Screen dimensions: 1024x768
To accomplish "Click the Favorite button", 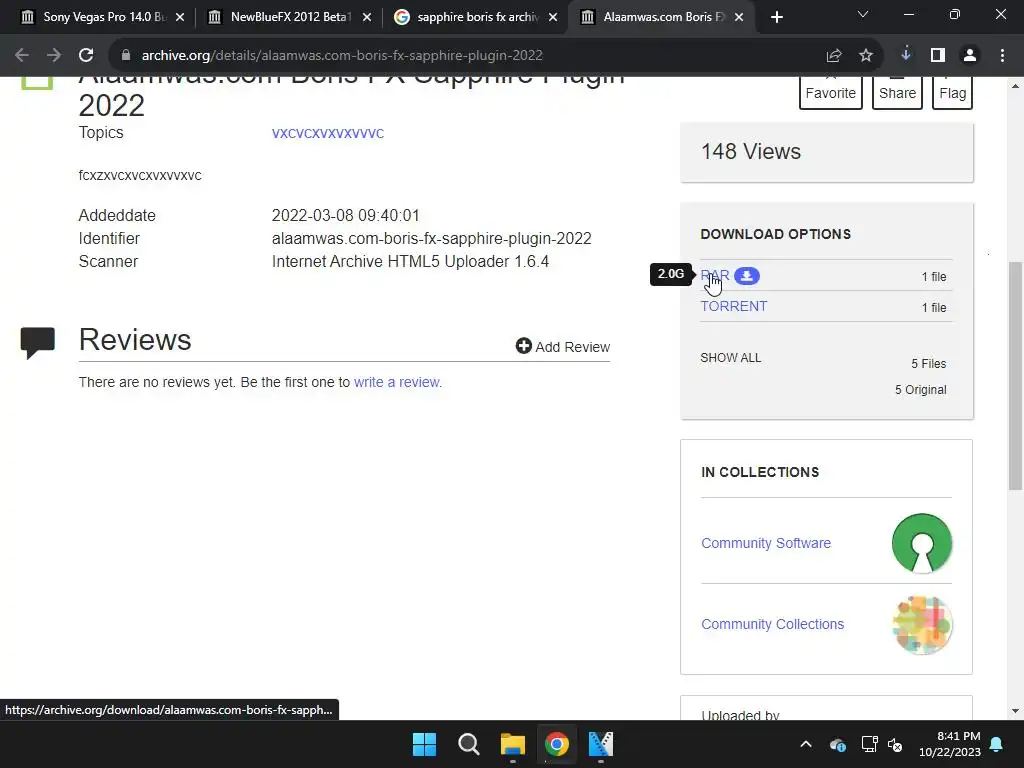I will 831,93.
